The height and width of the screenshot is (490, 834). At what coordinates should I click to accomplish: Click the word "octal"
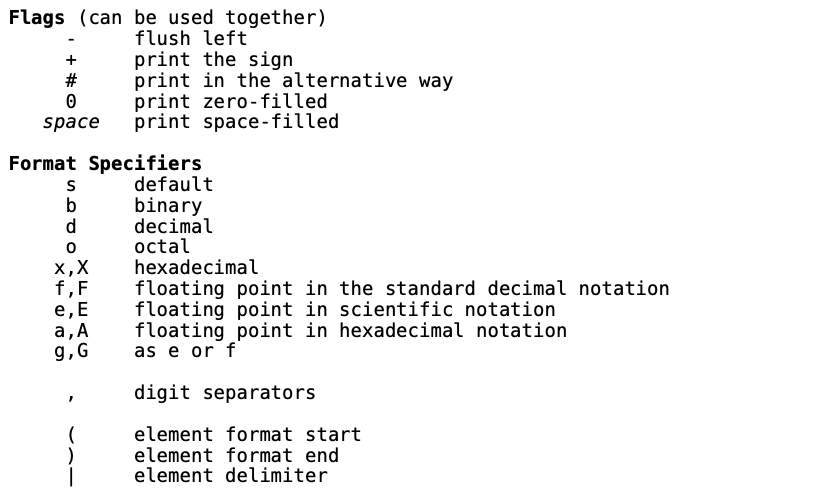tap(162, 247)
